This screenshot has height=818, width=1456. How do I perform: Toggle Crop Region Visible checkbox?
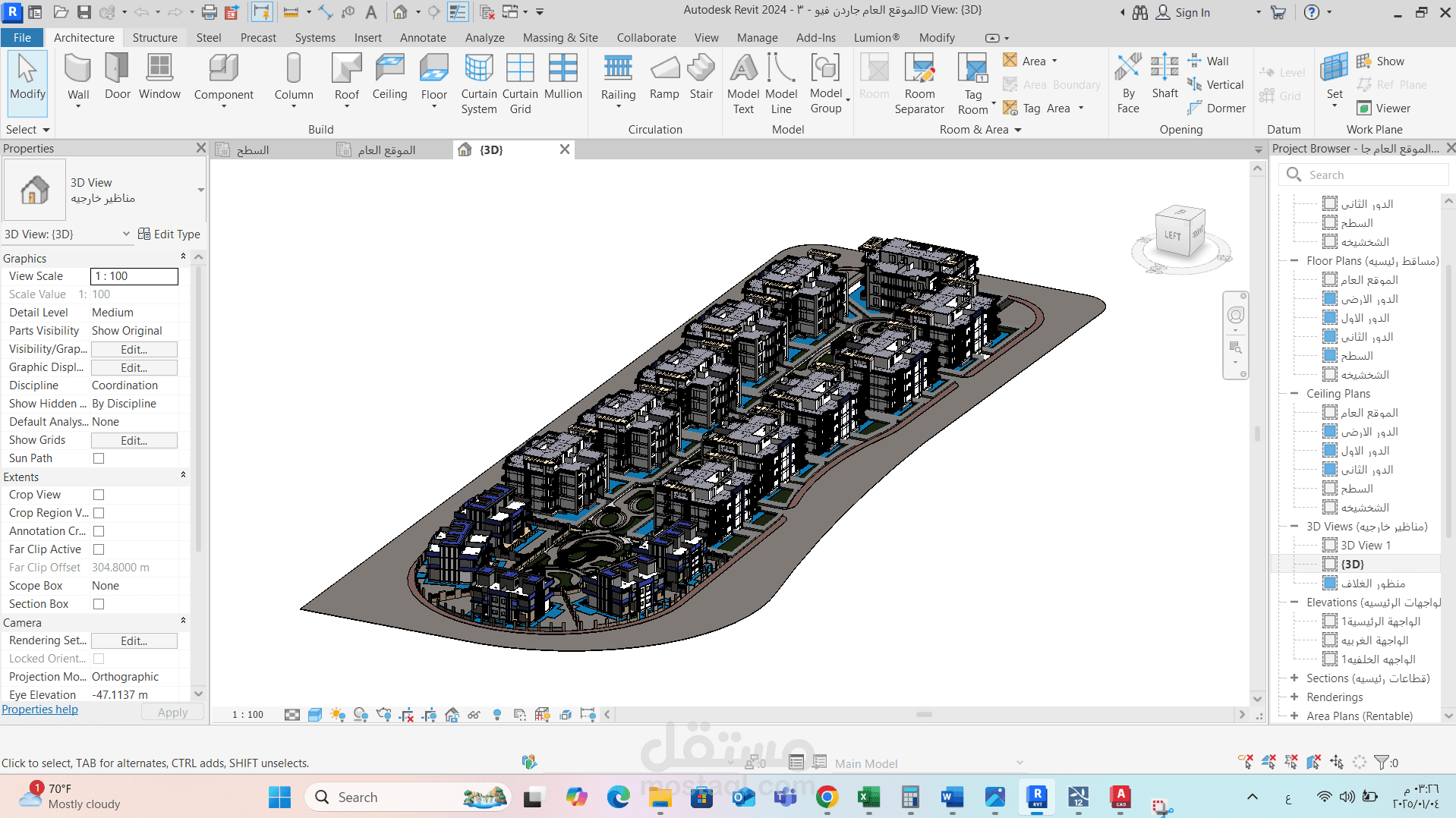pyautogui.click(x=99, y=513)
